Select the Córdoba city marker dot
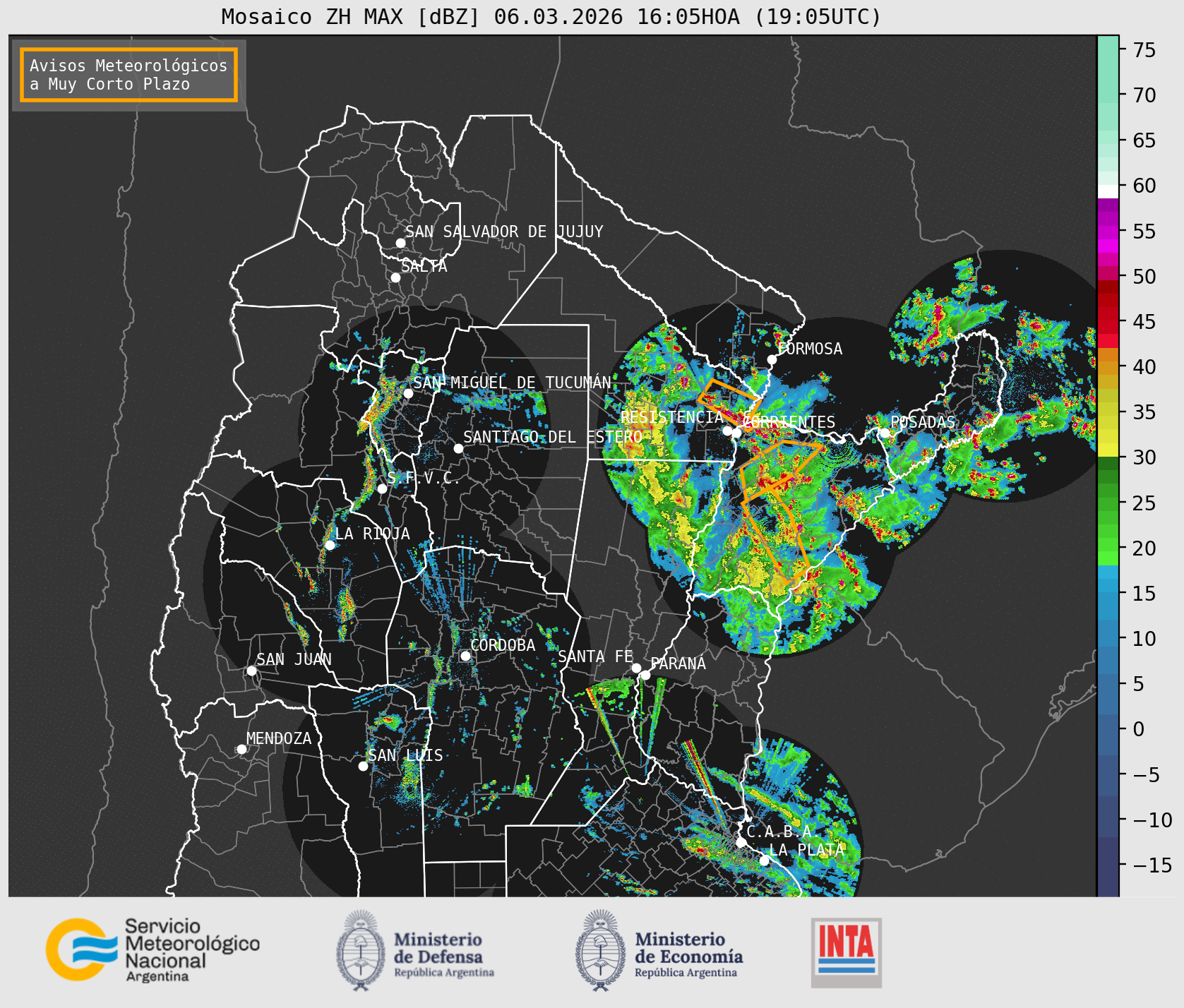 pyautogui.click(x=465, y=656)
